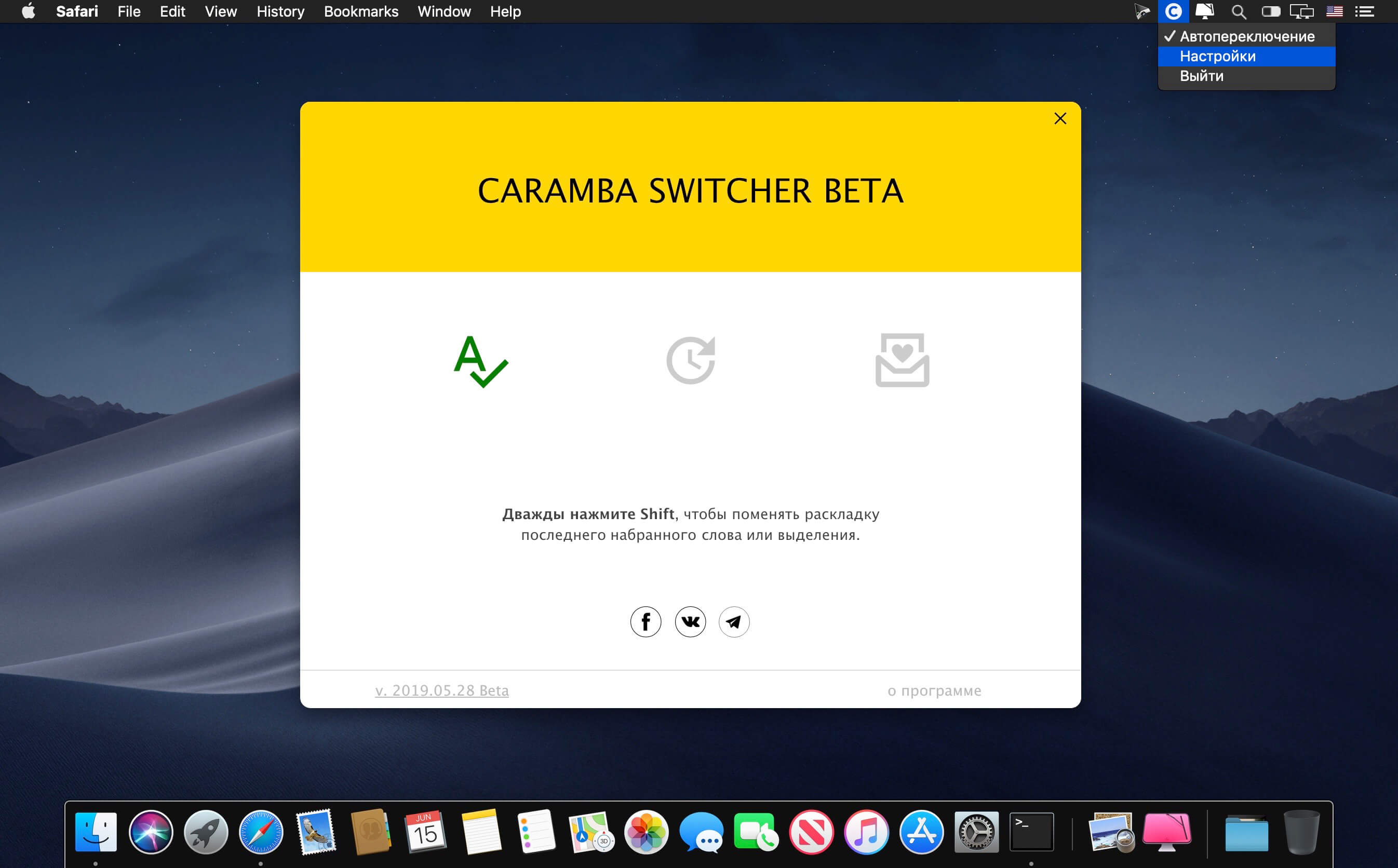
Task: Open the Facebook social link
Action: [x=646, y=622]
